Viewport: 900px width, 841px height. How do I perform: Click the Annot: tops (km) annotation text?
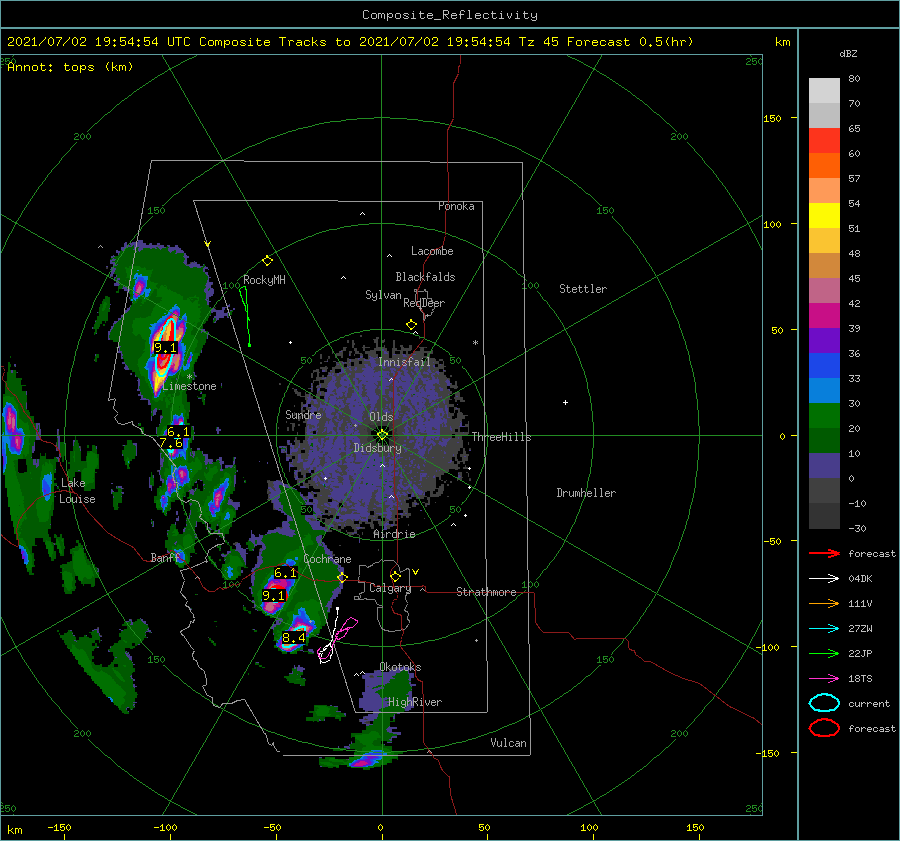click(x=70, y=67)
